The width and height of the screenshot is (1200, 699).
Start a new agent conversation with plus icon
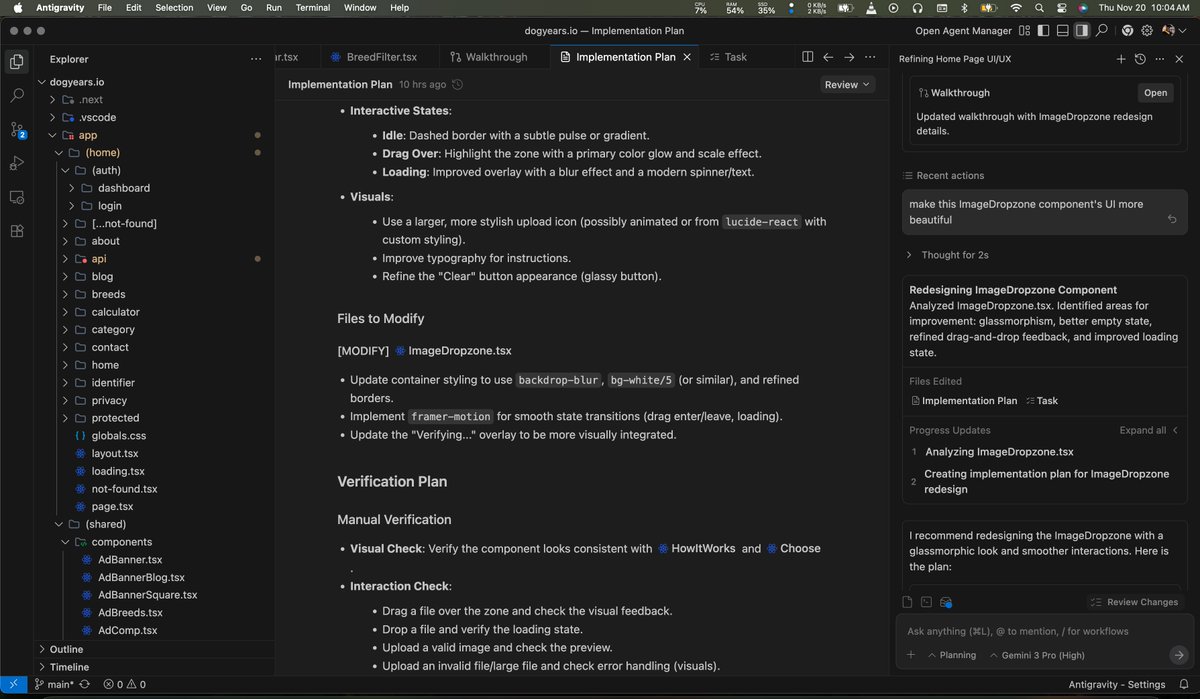click(x=1121, y=59)
